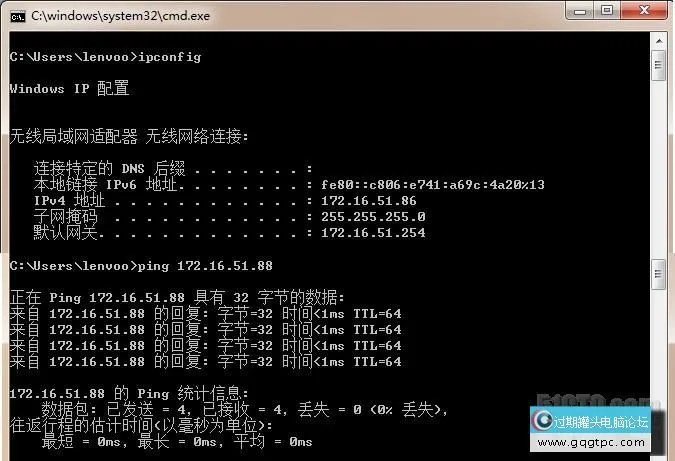Maximize the cmd.exe window
The width and height of the screenshot is (675, 461).
click(607, 10)
